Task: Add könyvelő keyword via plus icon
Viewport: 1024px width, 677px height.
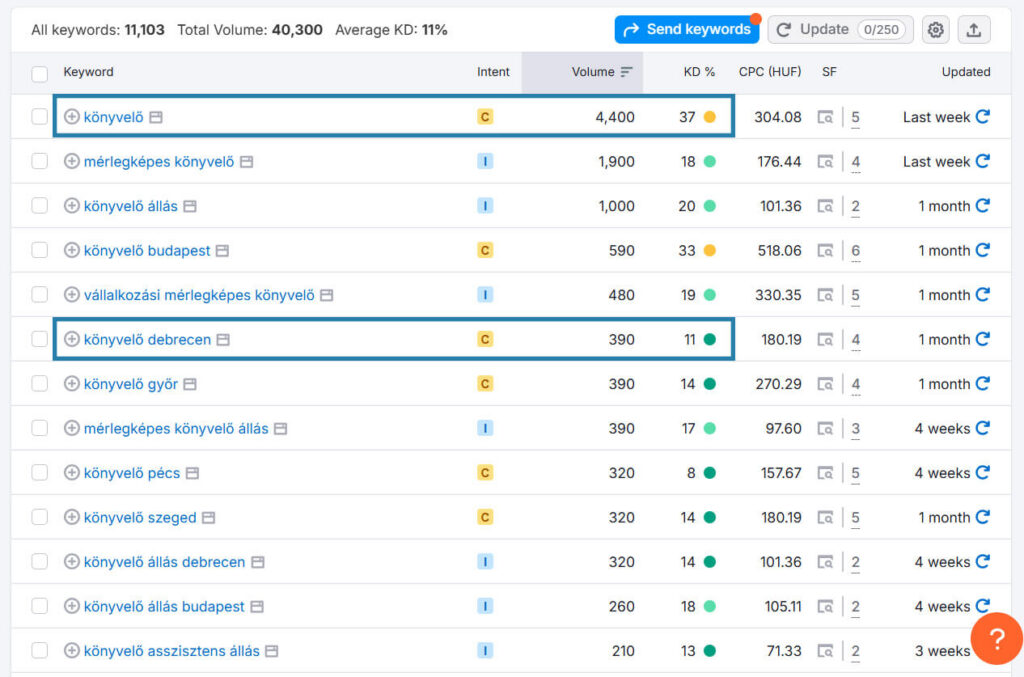Action: 72,117
